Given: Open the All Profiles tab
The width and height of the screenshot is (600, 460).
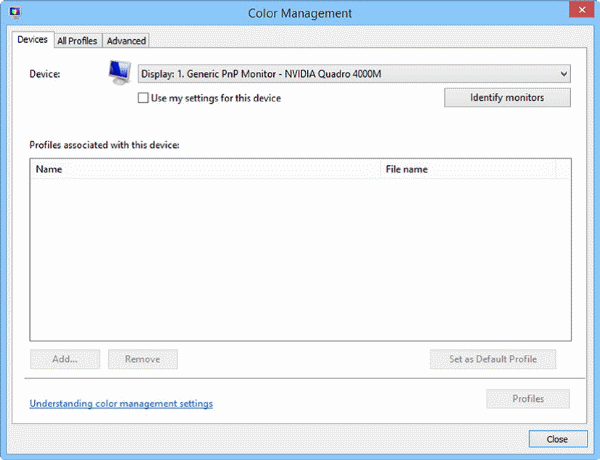Looking at the screenshot, I should click(x=77, y=41).
